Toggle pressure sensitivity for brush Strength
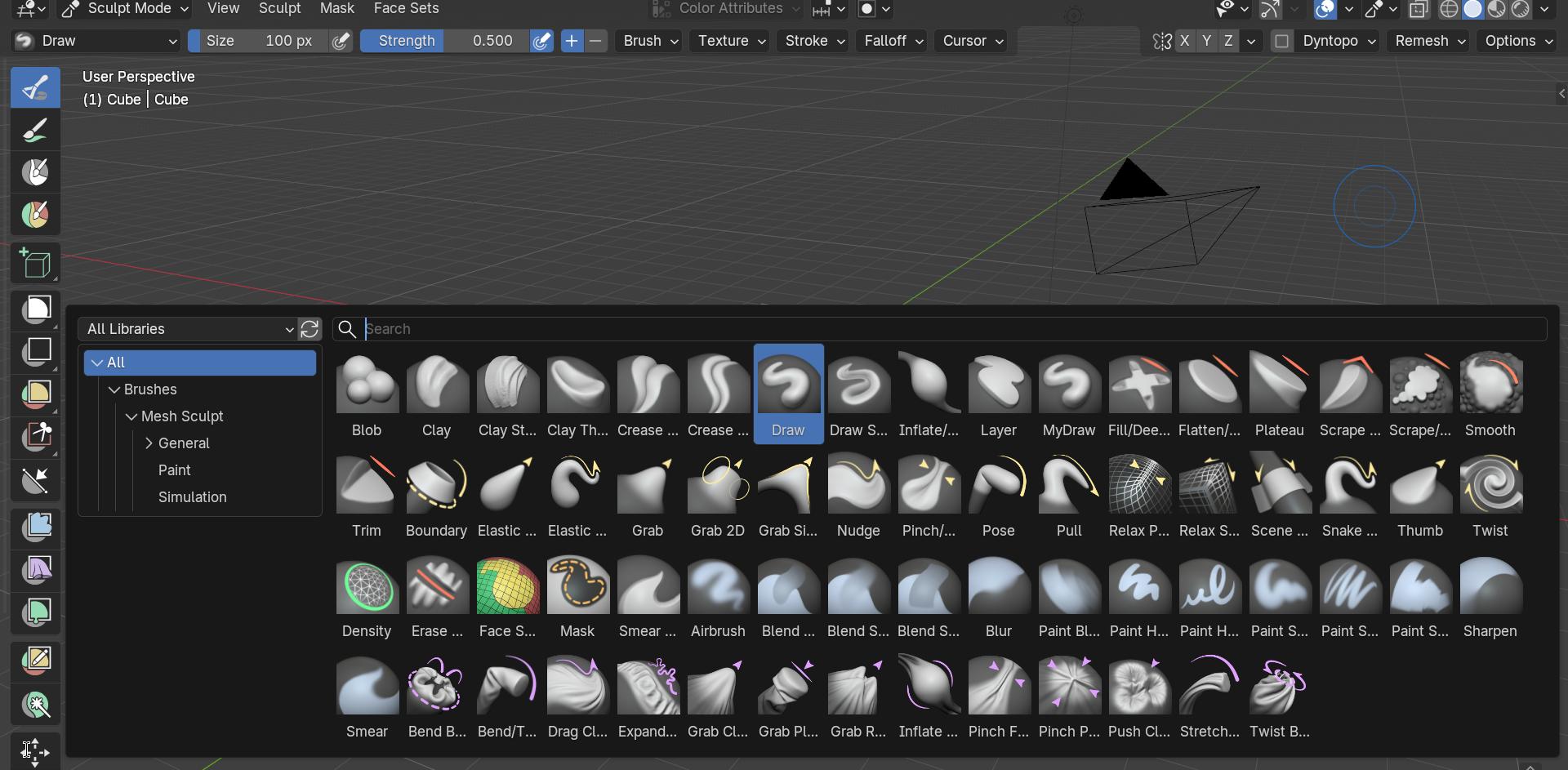1568x770 pixels. (541, 41)
